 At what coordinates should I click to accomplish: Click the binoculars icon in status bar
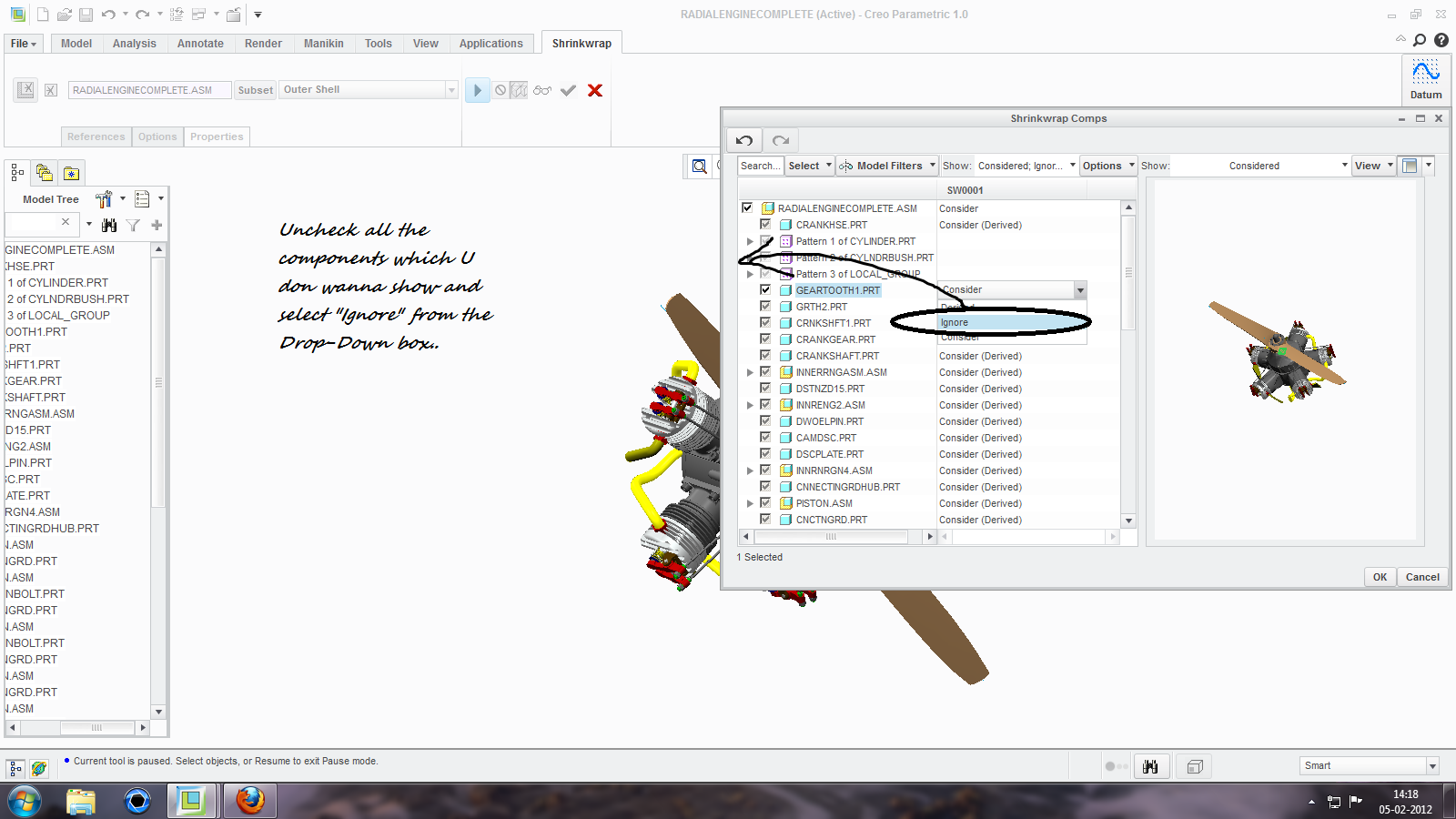click(x=1150, y=766)
